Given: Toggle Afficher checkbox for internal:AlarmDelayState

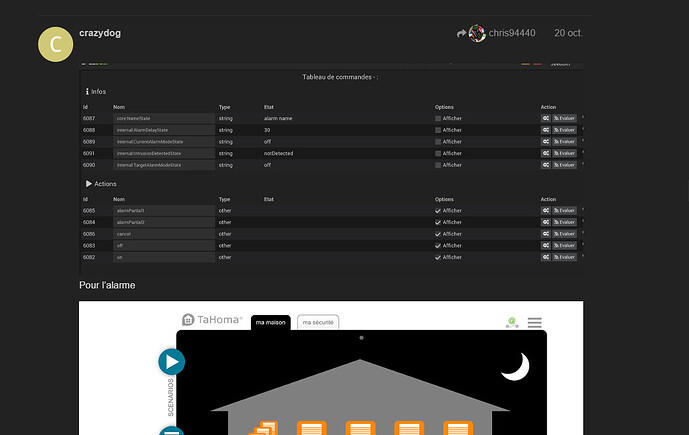Looking at the screenshot, I should (x=438, y=130).
